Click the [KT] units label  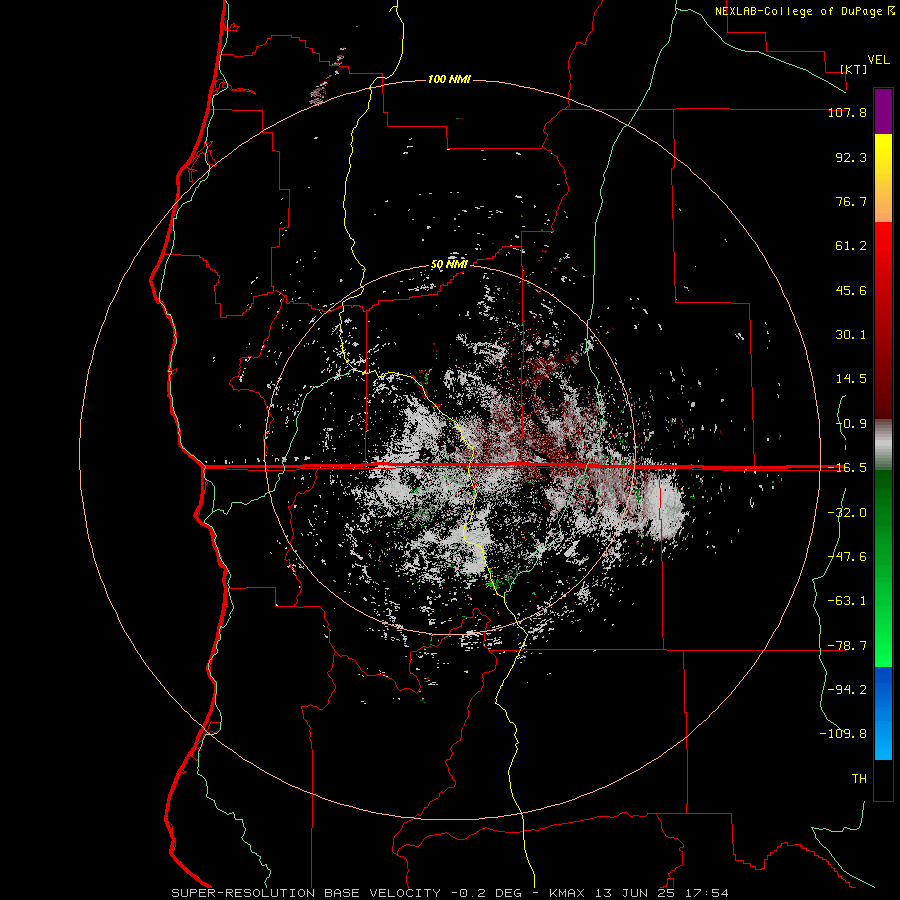pos(854,69)
